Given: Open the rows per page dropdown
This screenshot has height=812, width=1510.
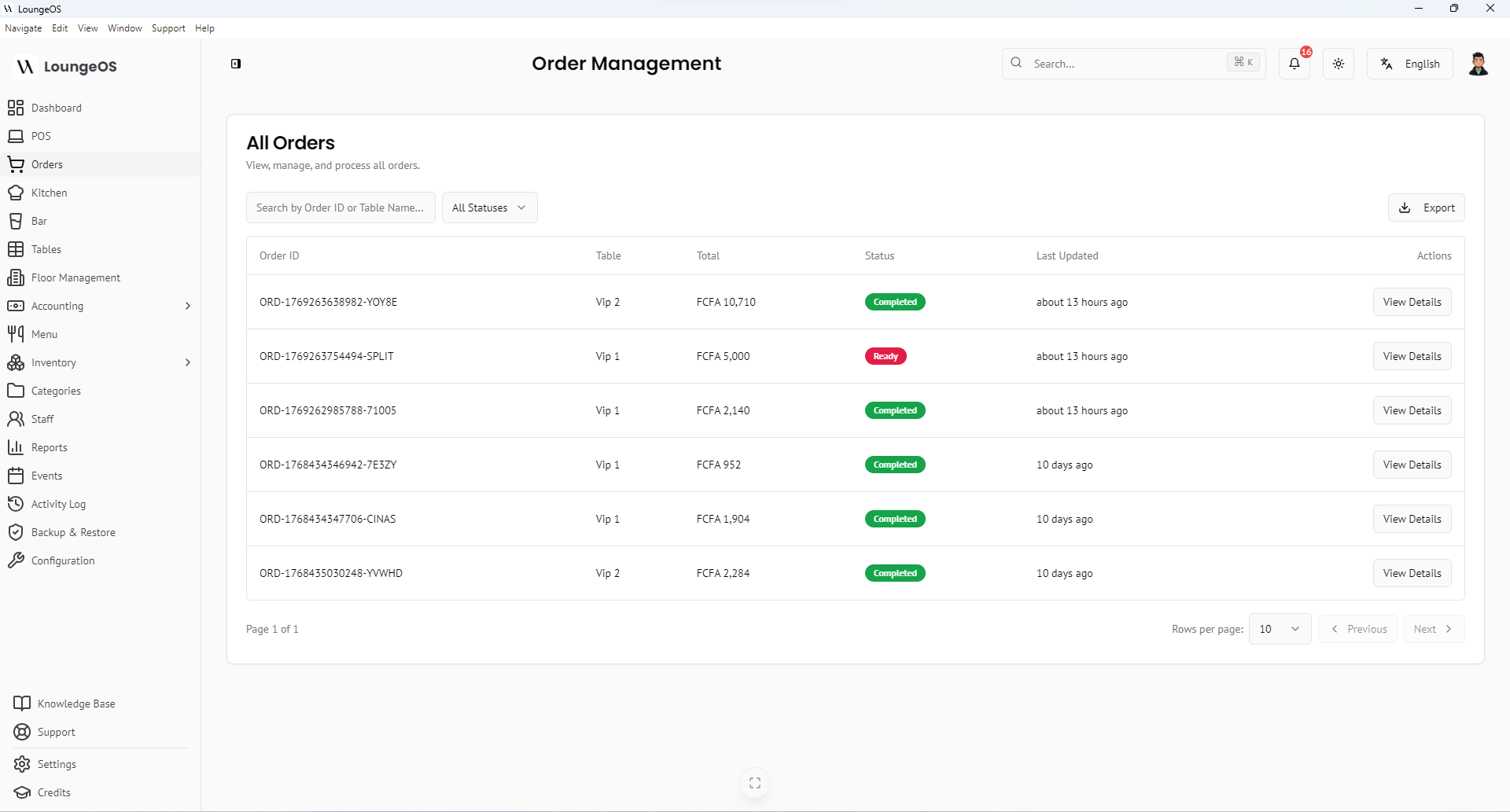Looking at the screenshot, I should click(1280, 629).
